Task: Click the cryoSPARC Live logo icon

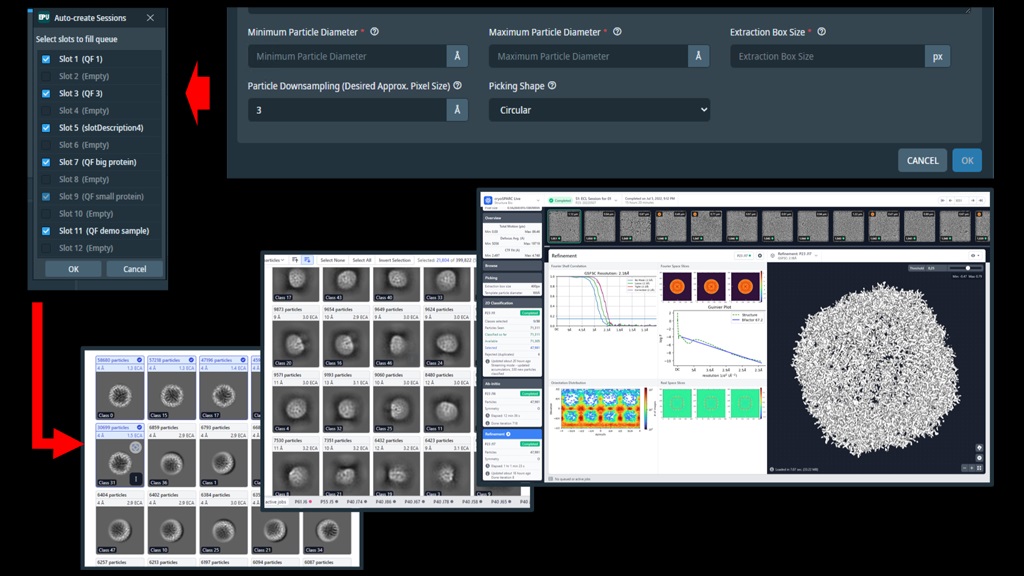Action: [x=488, y=200]
